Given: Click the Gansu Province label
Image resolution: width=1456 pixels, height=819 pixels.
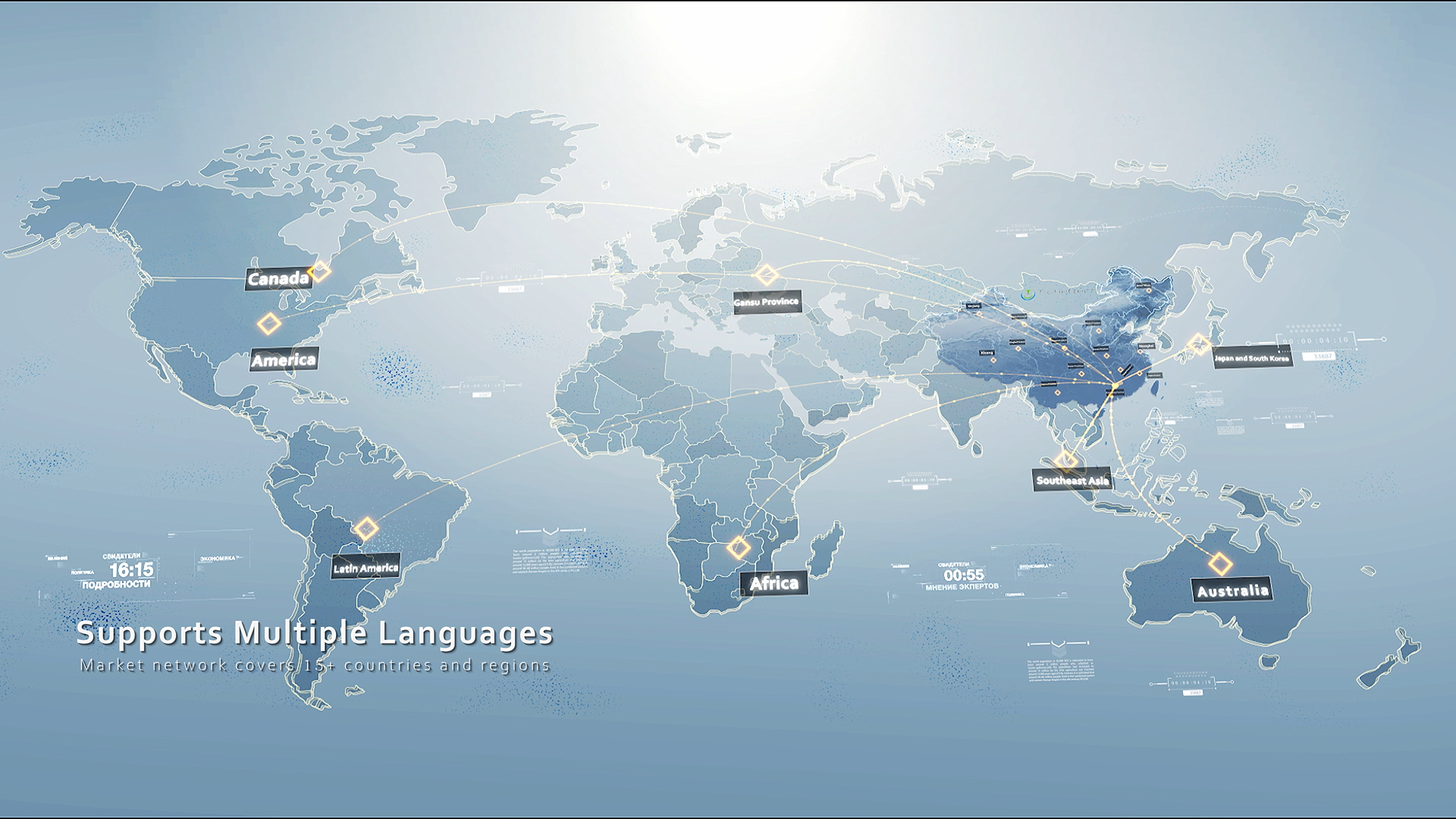Looking at the screenshot, I should 767,302.
